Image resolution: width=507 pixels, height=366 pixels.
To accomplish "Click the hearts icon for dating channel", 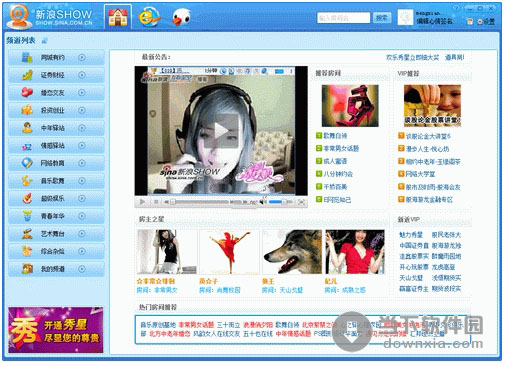I will pos(27,93).
